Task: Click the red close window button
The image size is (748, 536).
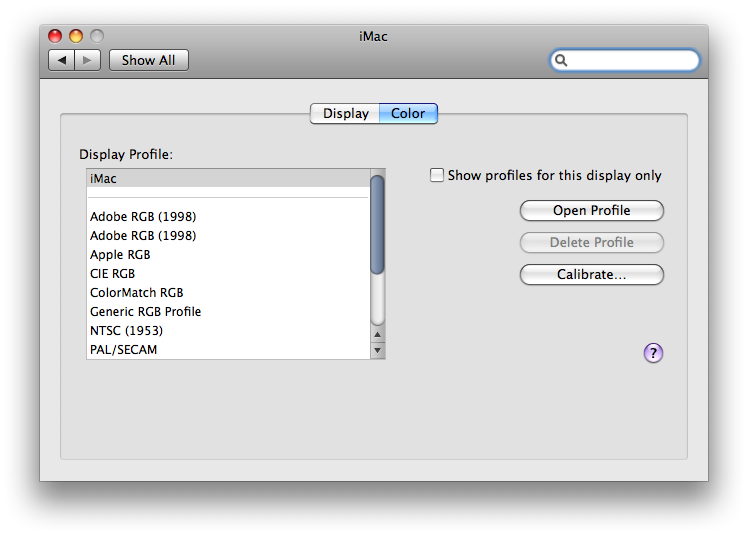Action: (x=55, y=36)
